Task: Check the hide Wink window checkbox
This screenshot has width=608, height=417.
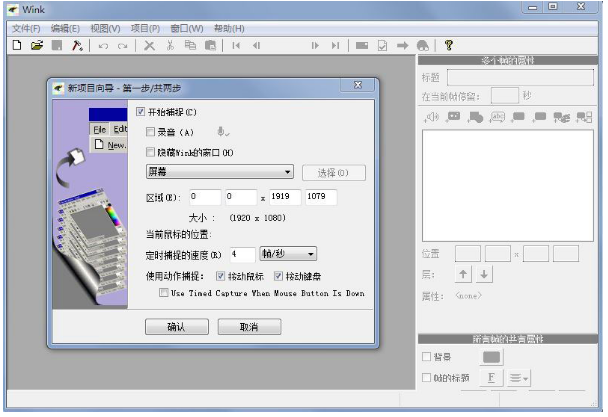Action: (x=150, y=152)
